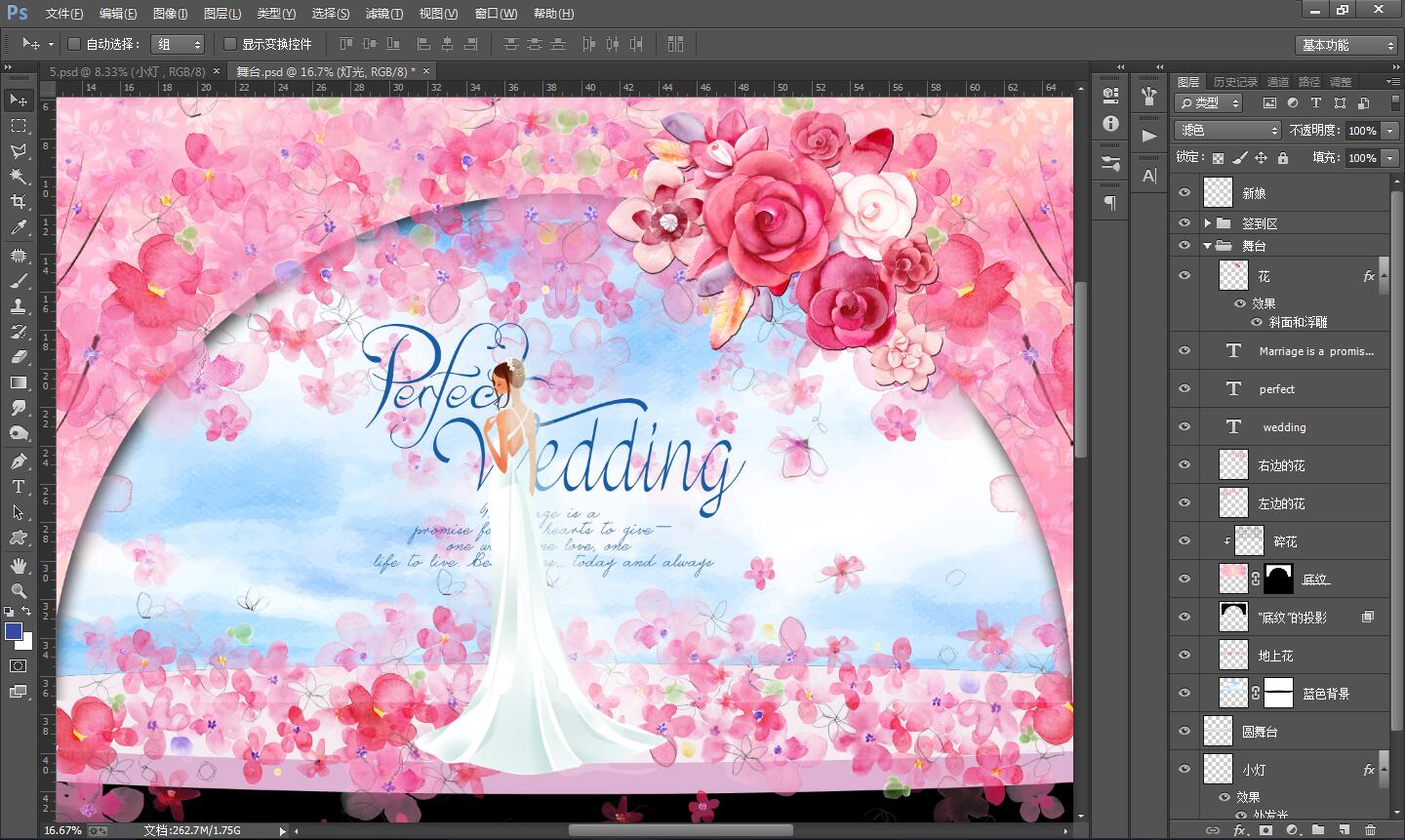This screenshot has height=840, width=1405.
Task: Click the link layers icon
Action: click(x=1213, y=830)
